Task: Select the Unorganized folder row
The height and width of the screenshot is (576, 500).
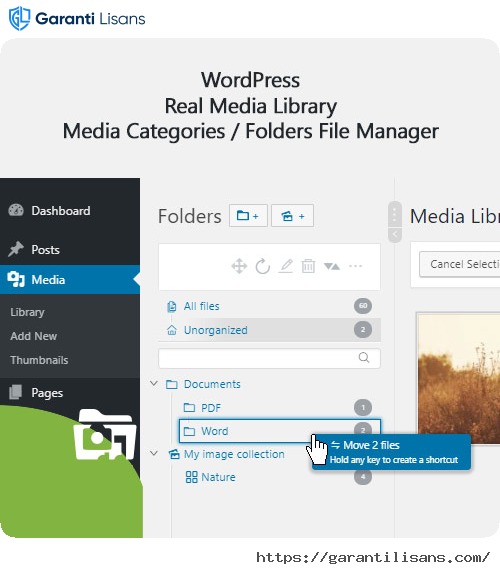Action: (x=270, y=330)
